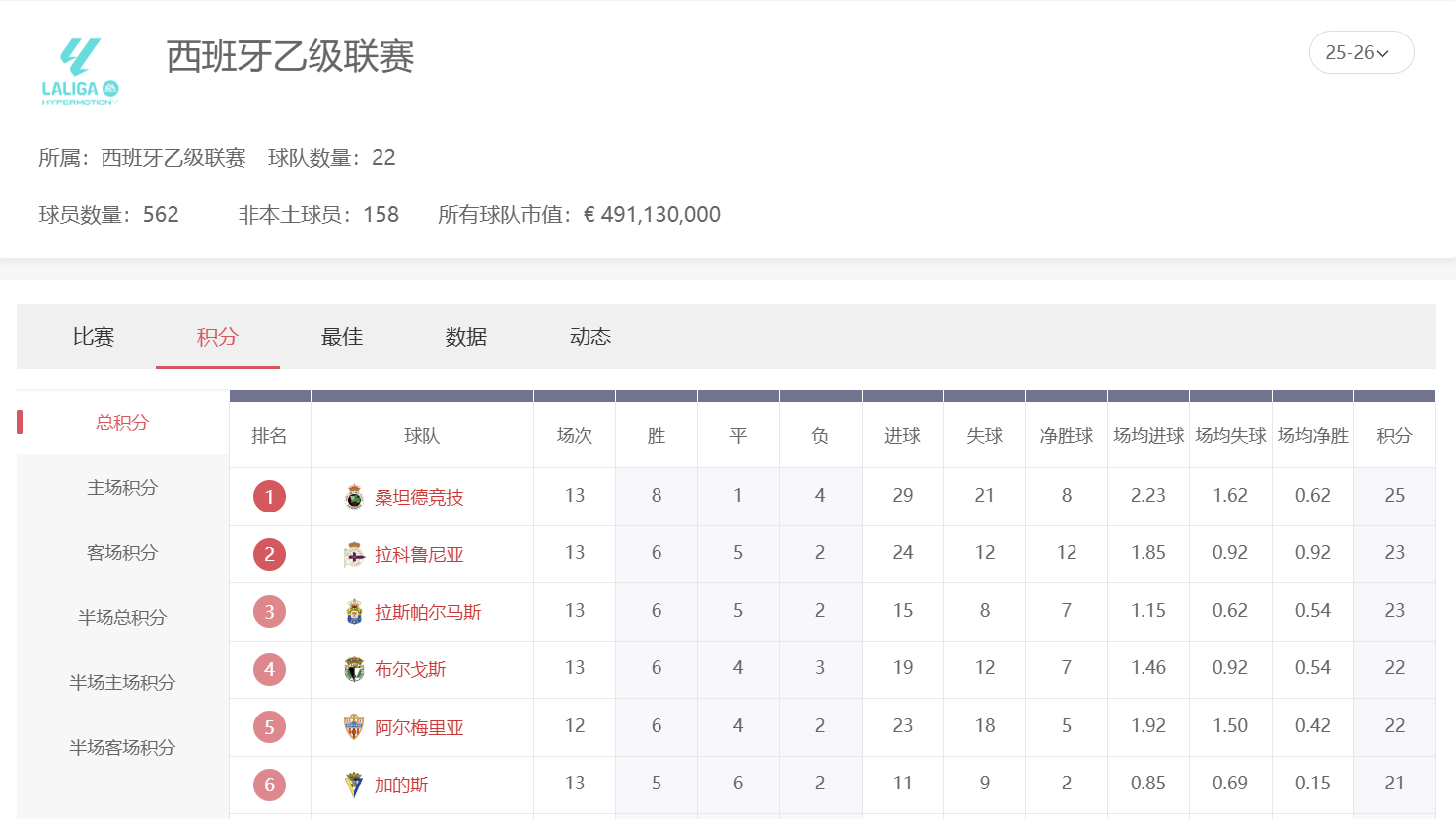Switch to the 数据 tab

click(x=465, y=336)
